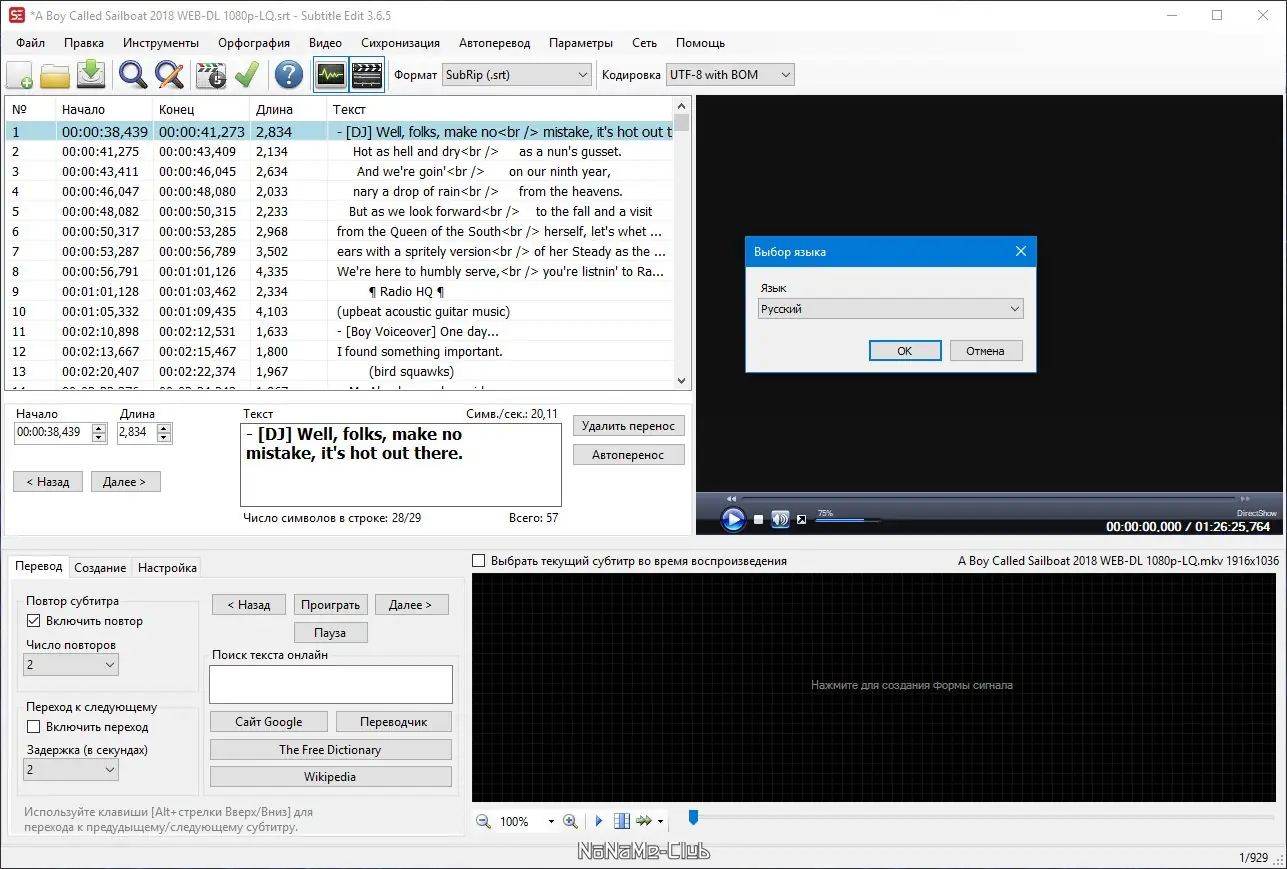Click the online text search input field
1287x869 pixels.
(x=331, y=685)
